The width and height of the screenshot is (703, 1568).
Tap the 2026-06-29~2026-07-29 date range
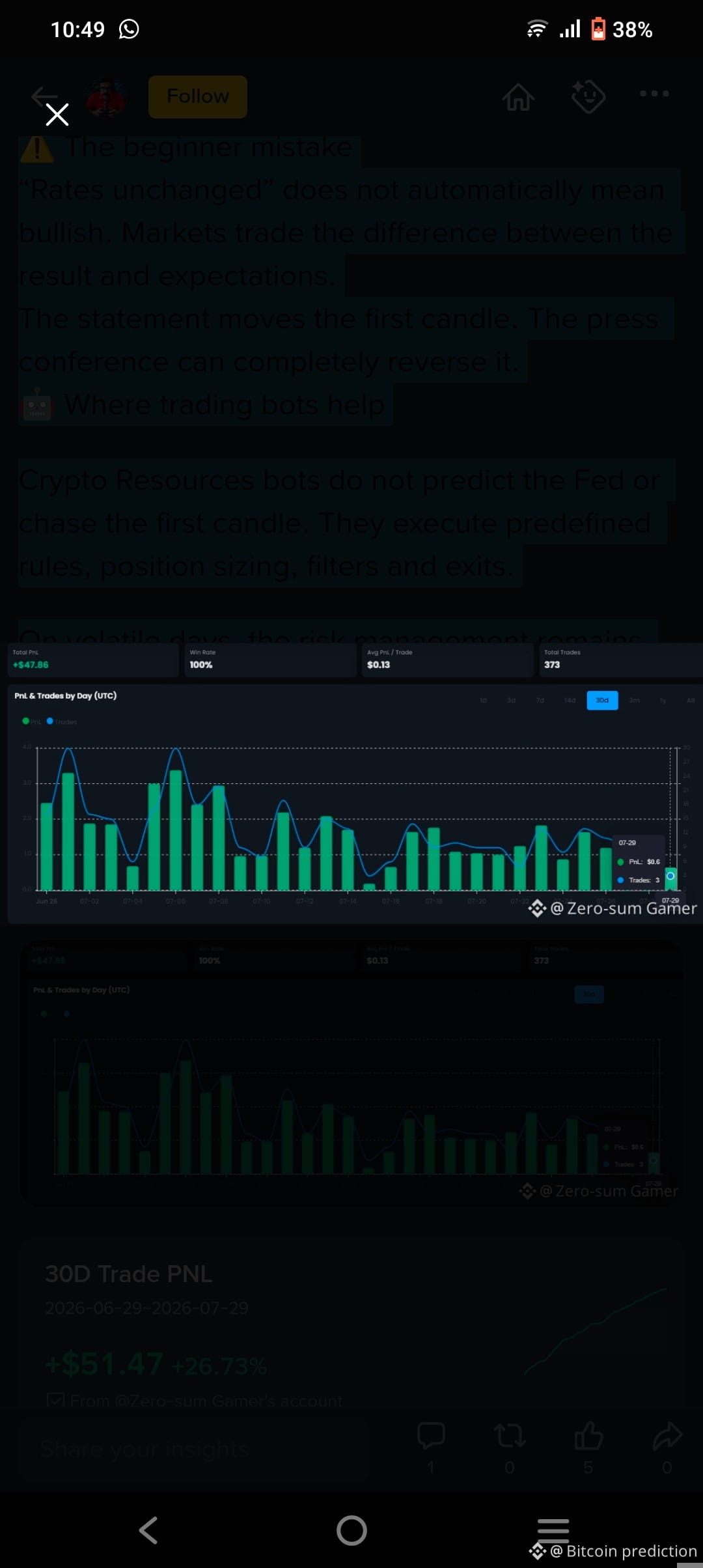tap(146, 1308)
